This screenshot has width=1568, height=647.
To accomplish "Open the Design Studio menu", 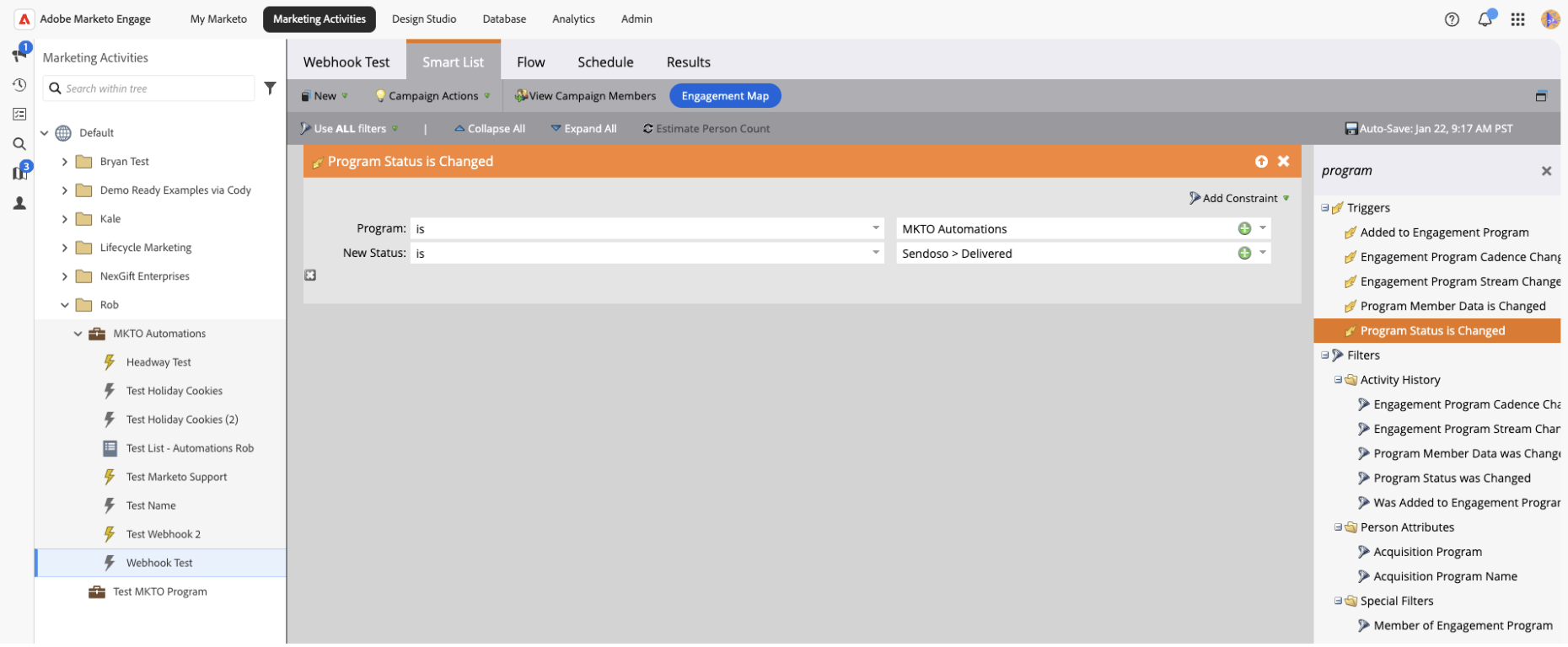I will pos(424,19).
